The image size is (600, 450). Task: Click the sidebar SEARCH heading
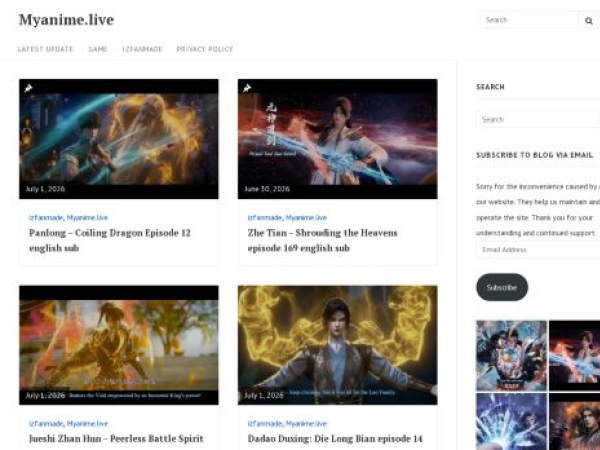tap(490, 87)
